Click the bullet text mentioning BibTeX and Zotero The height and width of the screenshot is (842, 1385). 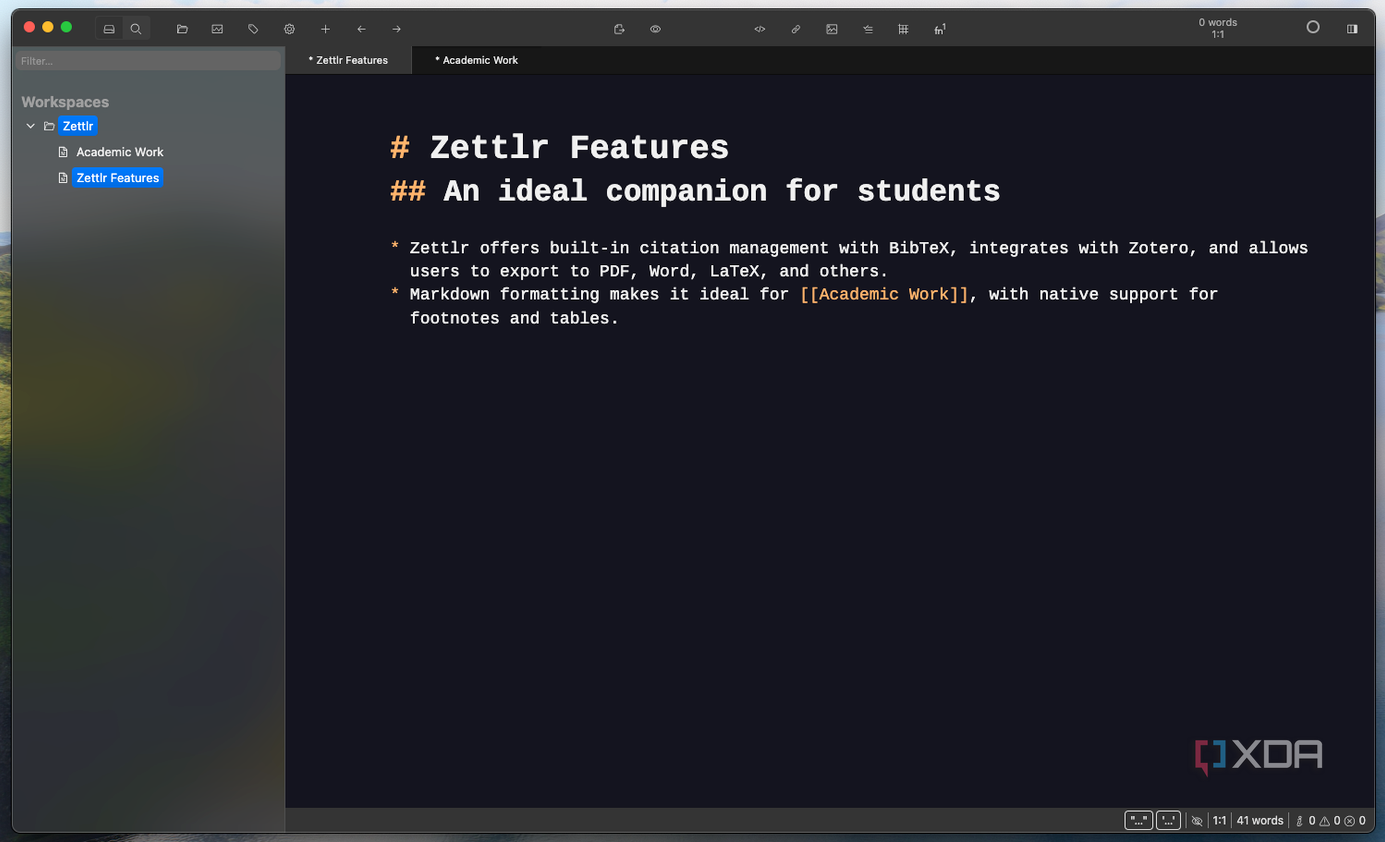tap(859, 259)
